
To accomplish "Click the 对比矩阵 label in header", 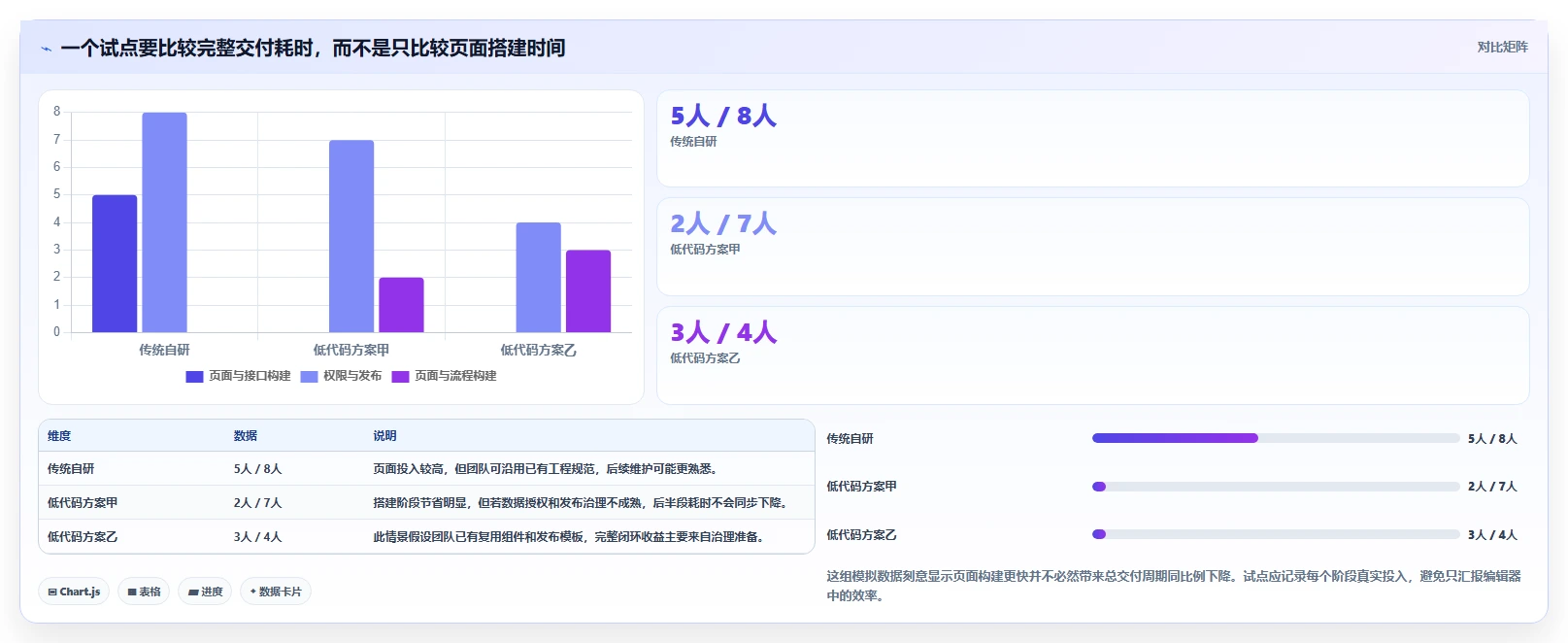I will pyautogui.click(x=1502, y=47).
